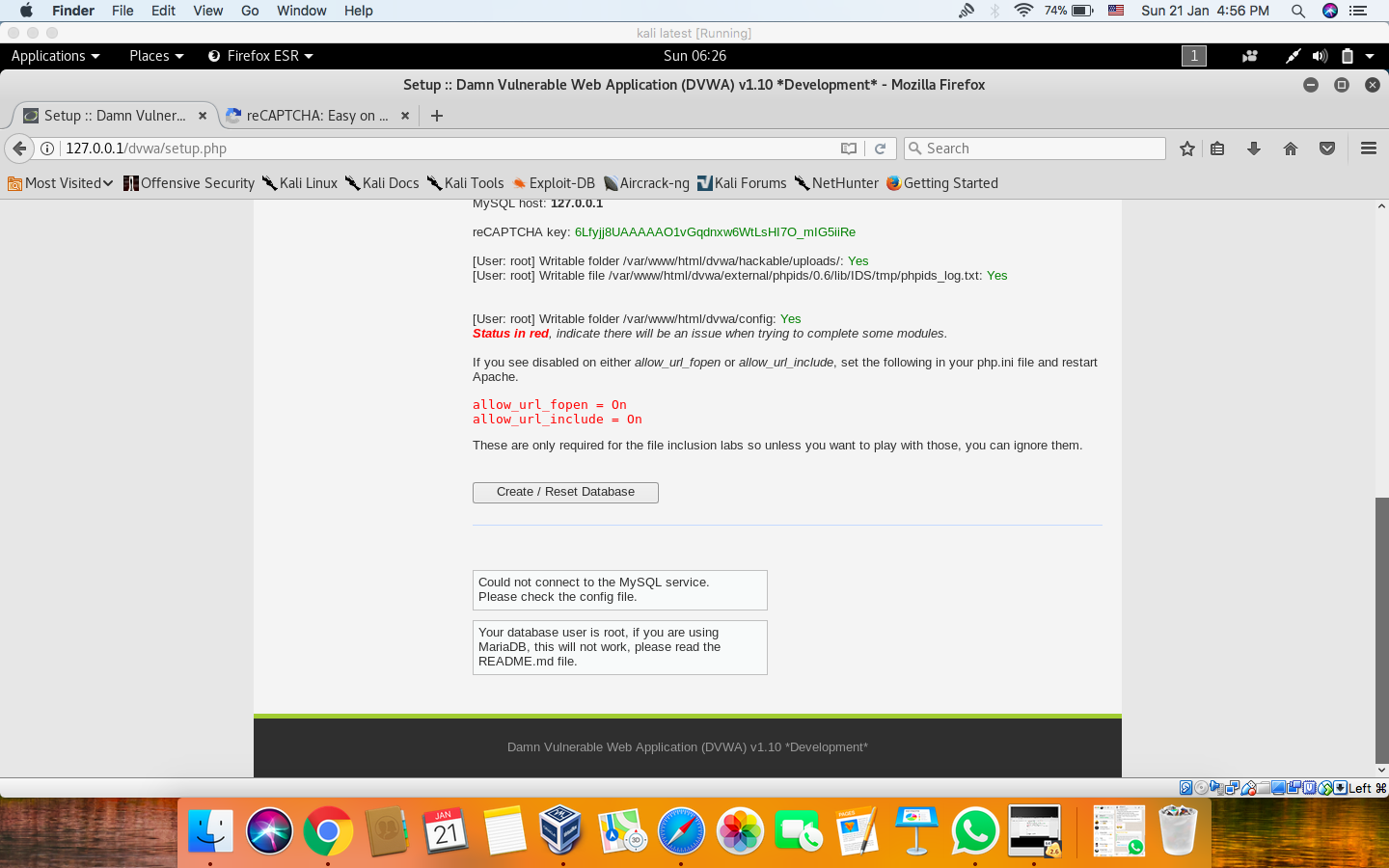Click the Apple menu logo
1389x868 pixels.
(26, 11)
